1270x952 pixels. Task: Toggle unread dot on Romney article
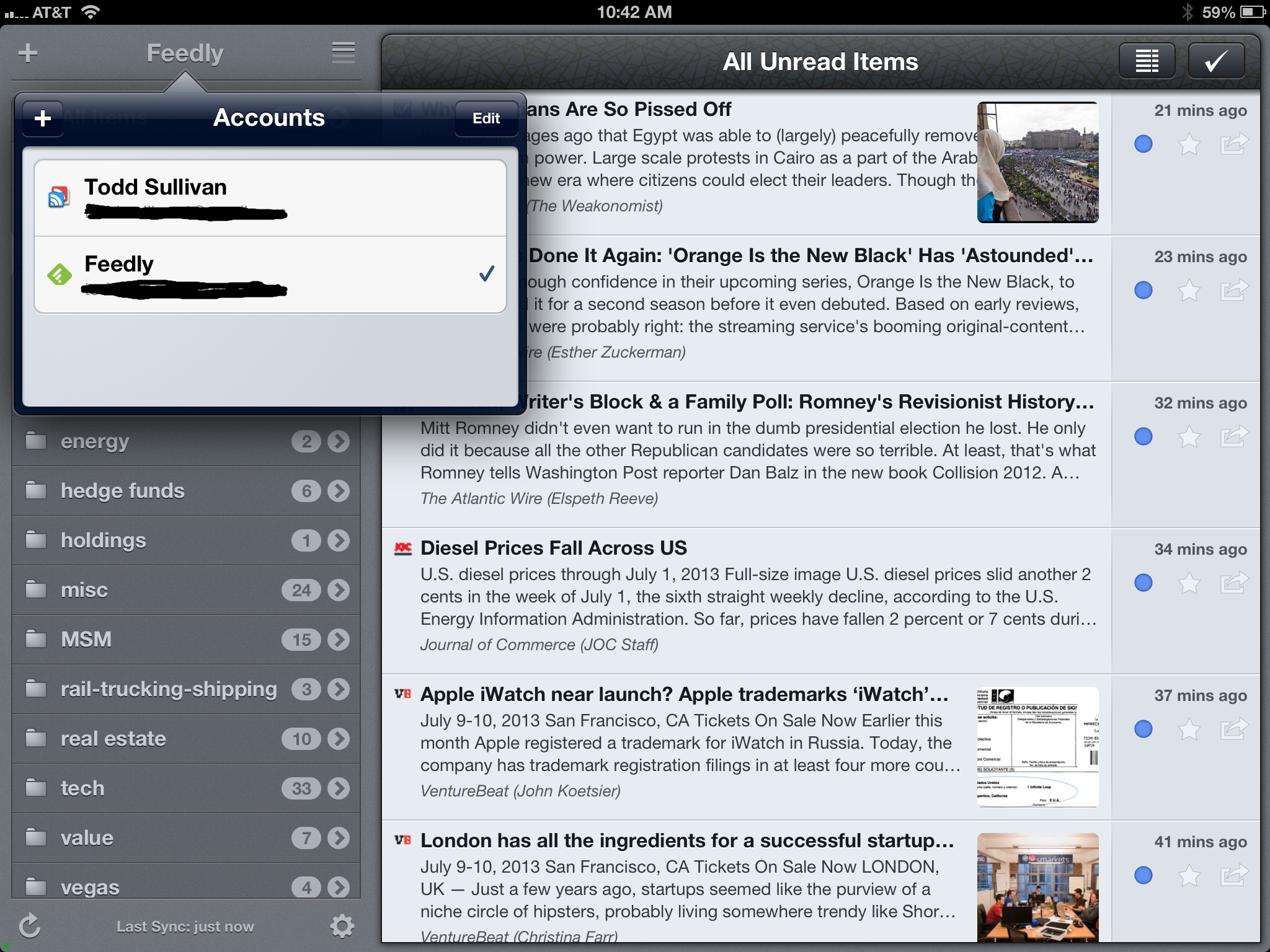pos(1143,437)
